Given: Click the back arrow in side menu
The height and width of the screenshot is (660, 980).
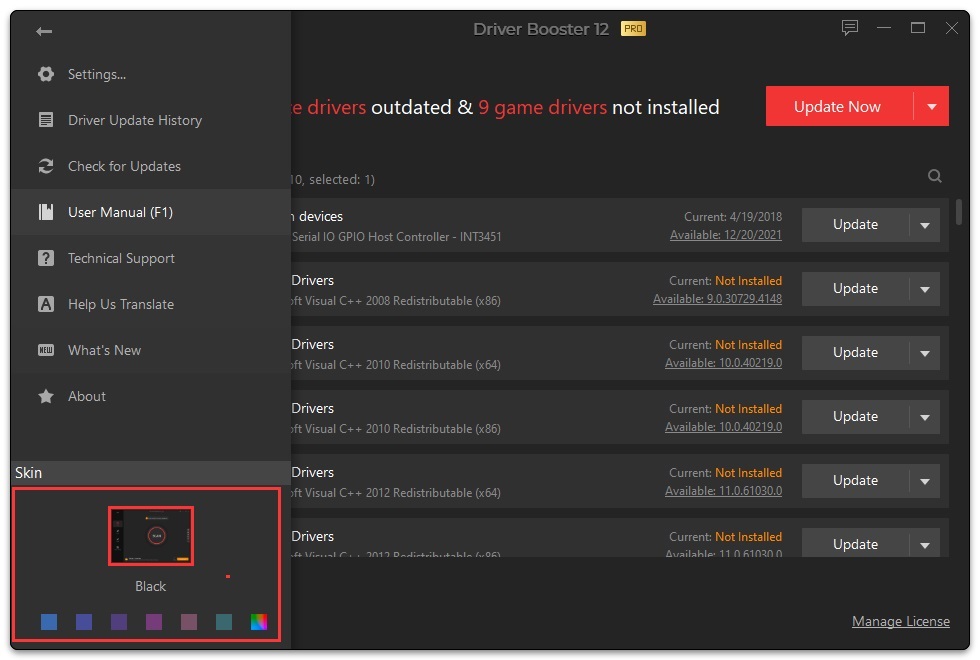Looking at the screenshot, I should click(x=44, y=31).
